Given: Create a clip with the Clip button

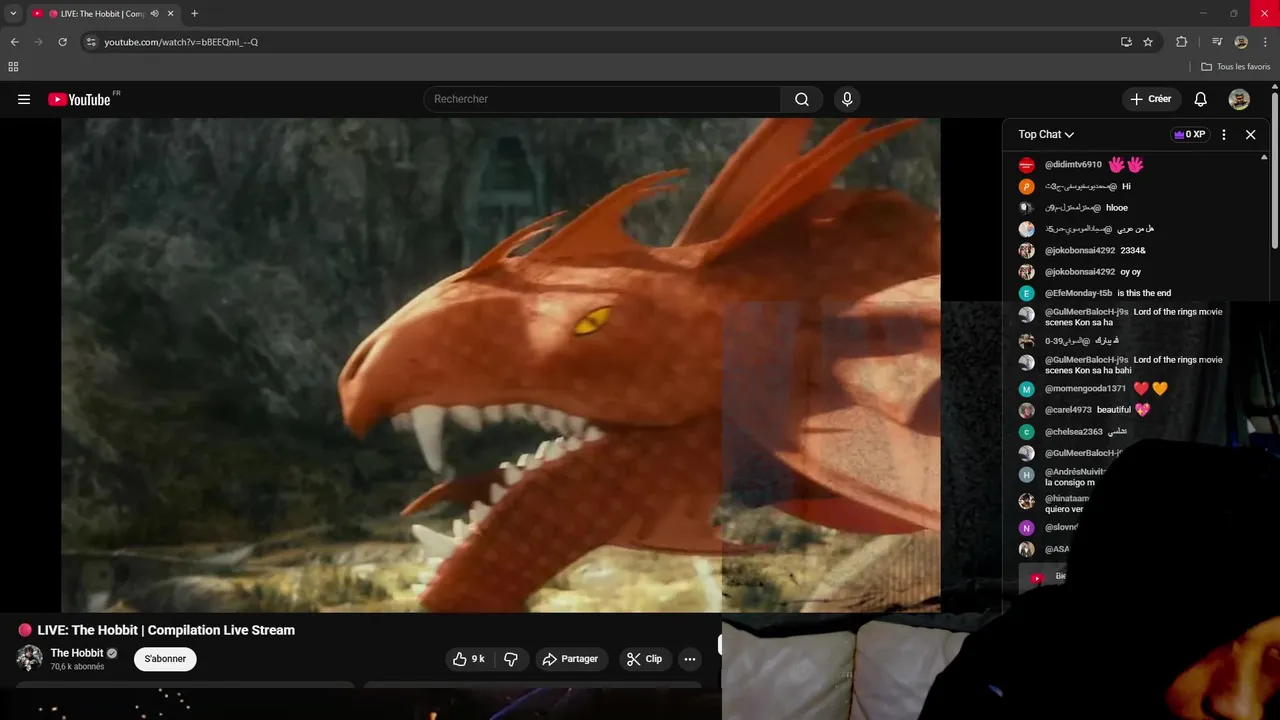Looking at the screenshot, I should tap(644, 659).
